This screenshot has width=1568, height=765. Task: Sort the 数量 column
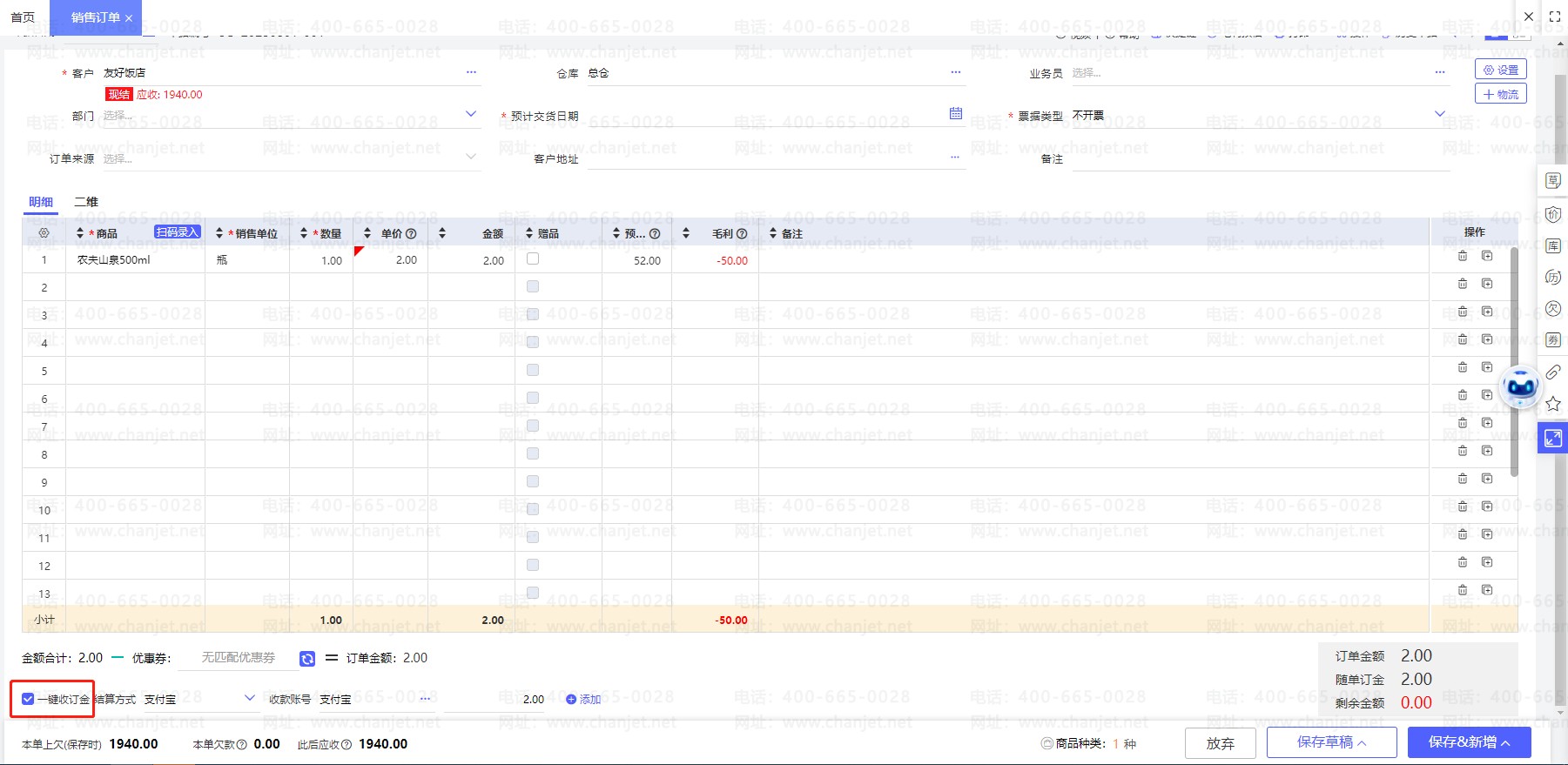(x=304, y=233)
